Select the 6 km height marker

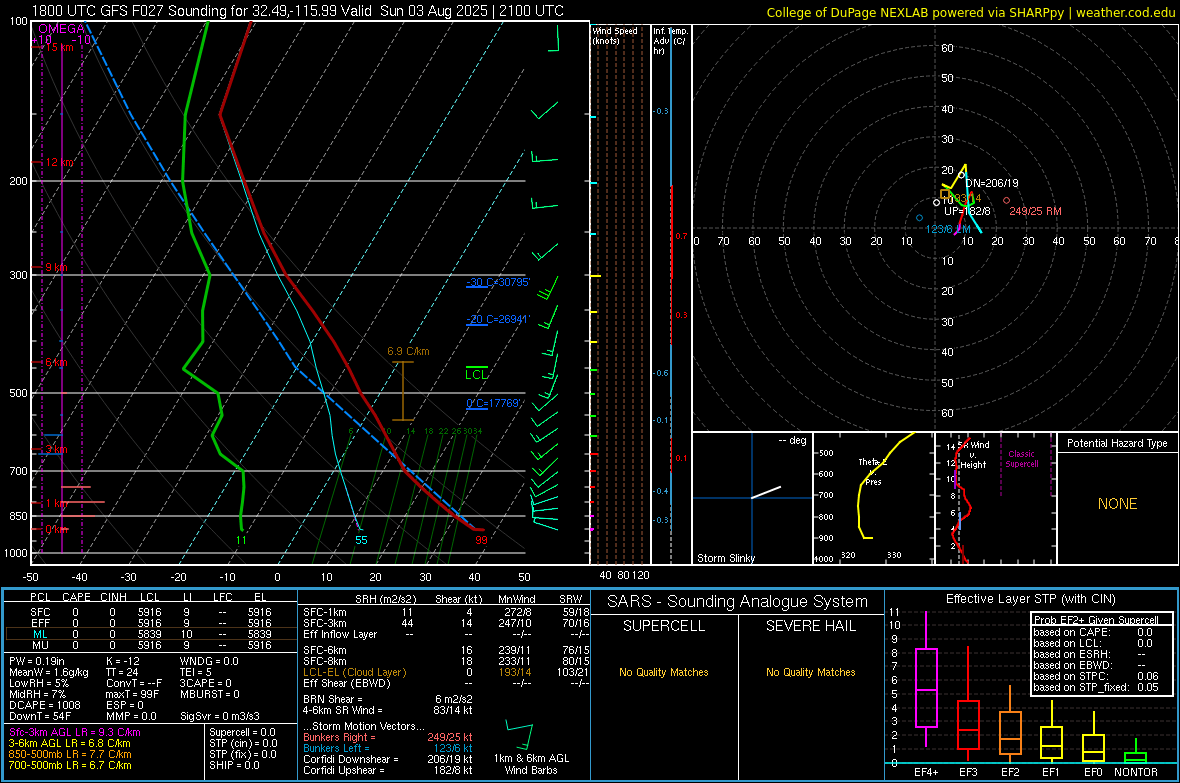click(56, 362)
